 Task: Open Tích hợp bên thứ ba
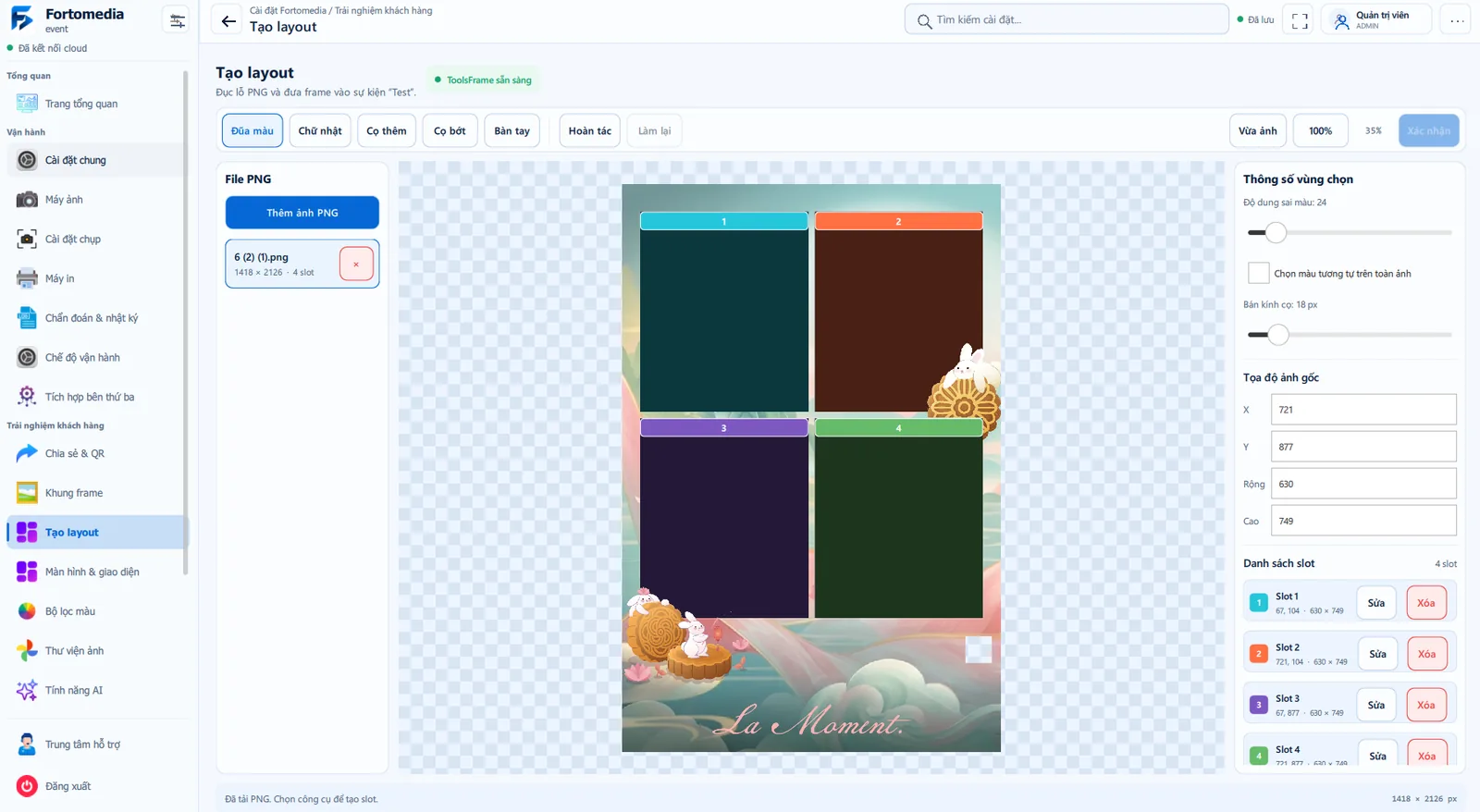pyautogui.click(x=96, y=397)
